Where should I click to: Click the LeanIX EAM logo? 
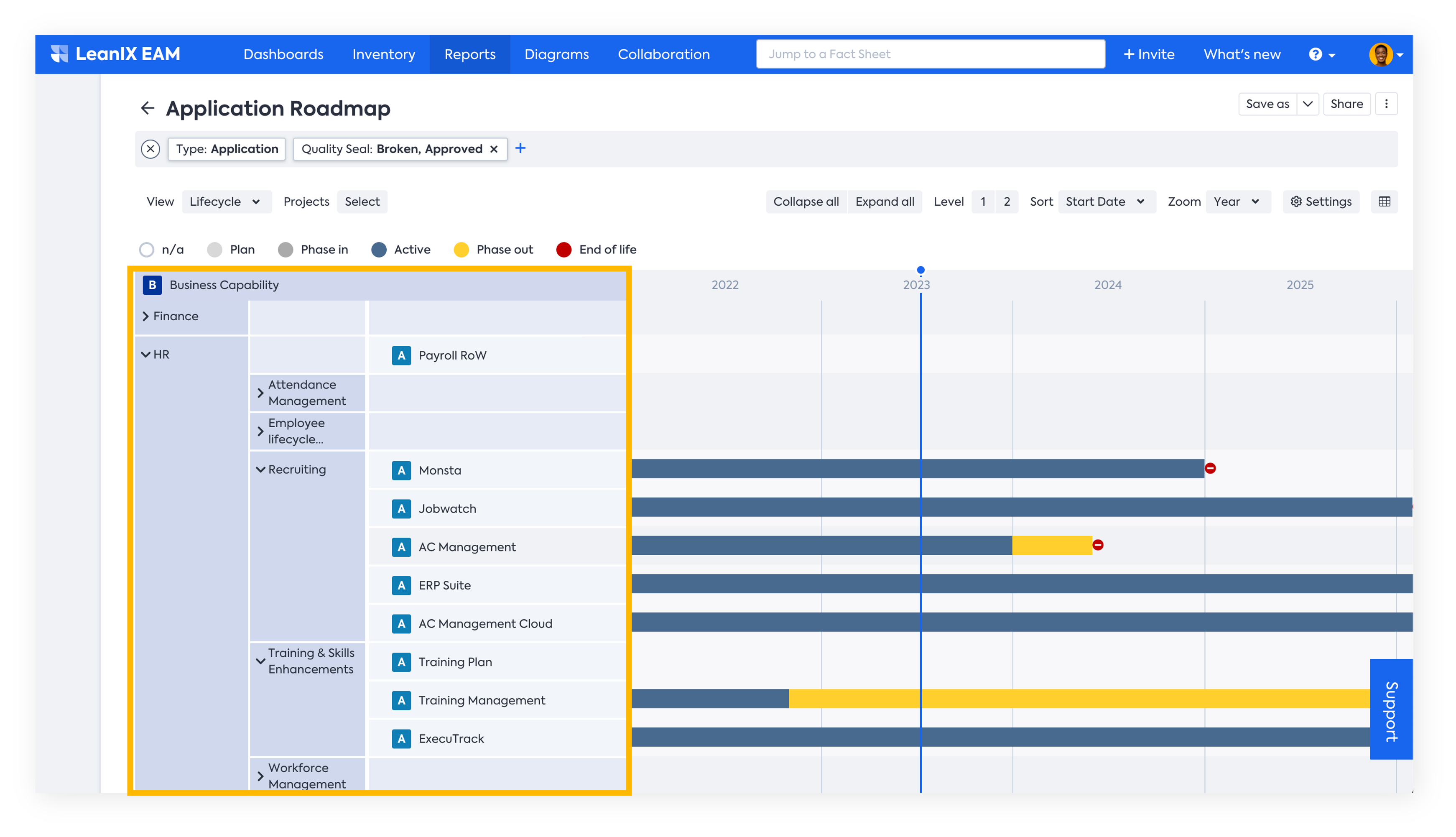115,54
